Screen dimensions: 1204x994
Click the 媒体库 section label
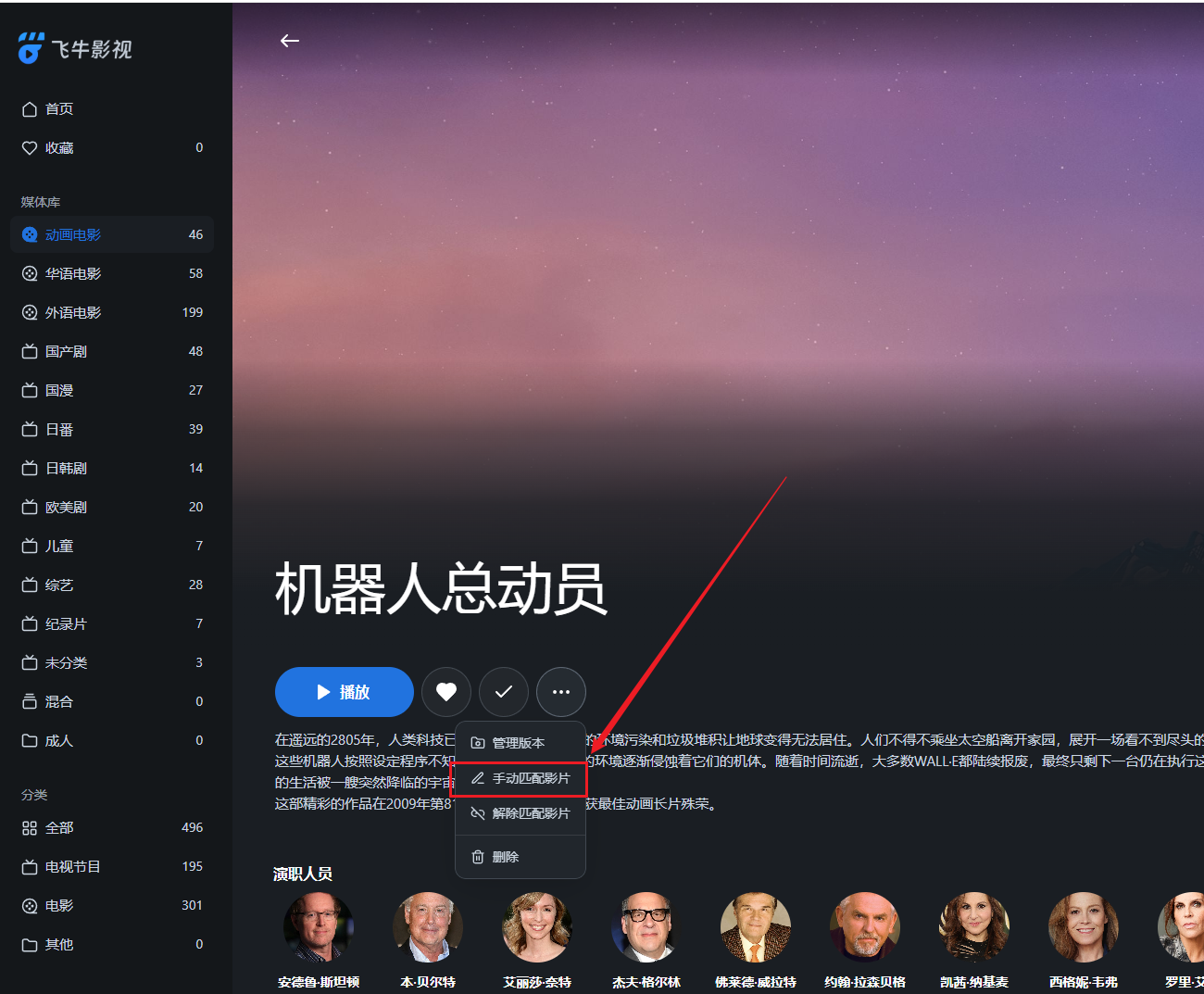41,202
